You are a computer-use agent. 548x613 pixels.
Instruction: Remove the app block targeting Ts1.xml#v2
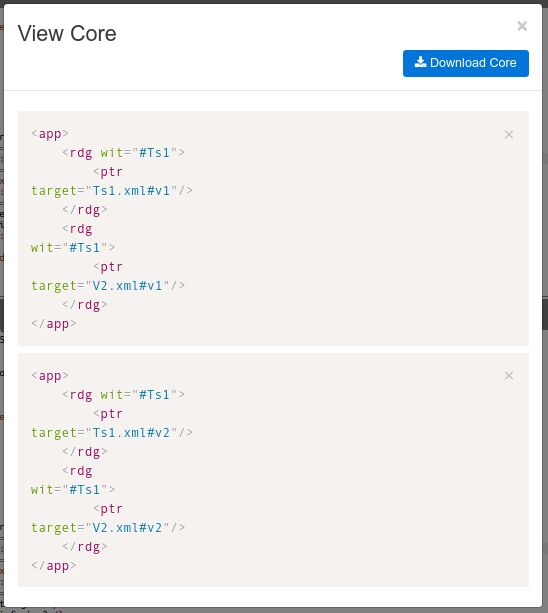509,376
